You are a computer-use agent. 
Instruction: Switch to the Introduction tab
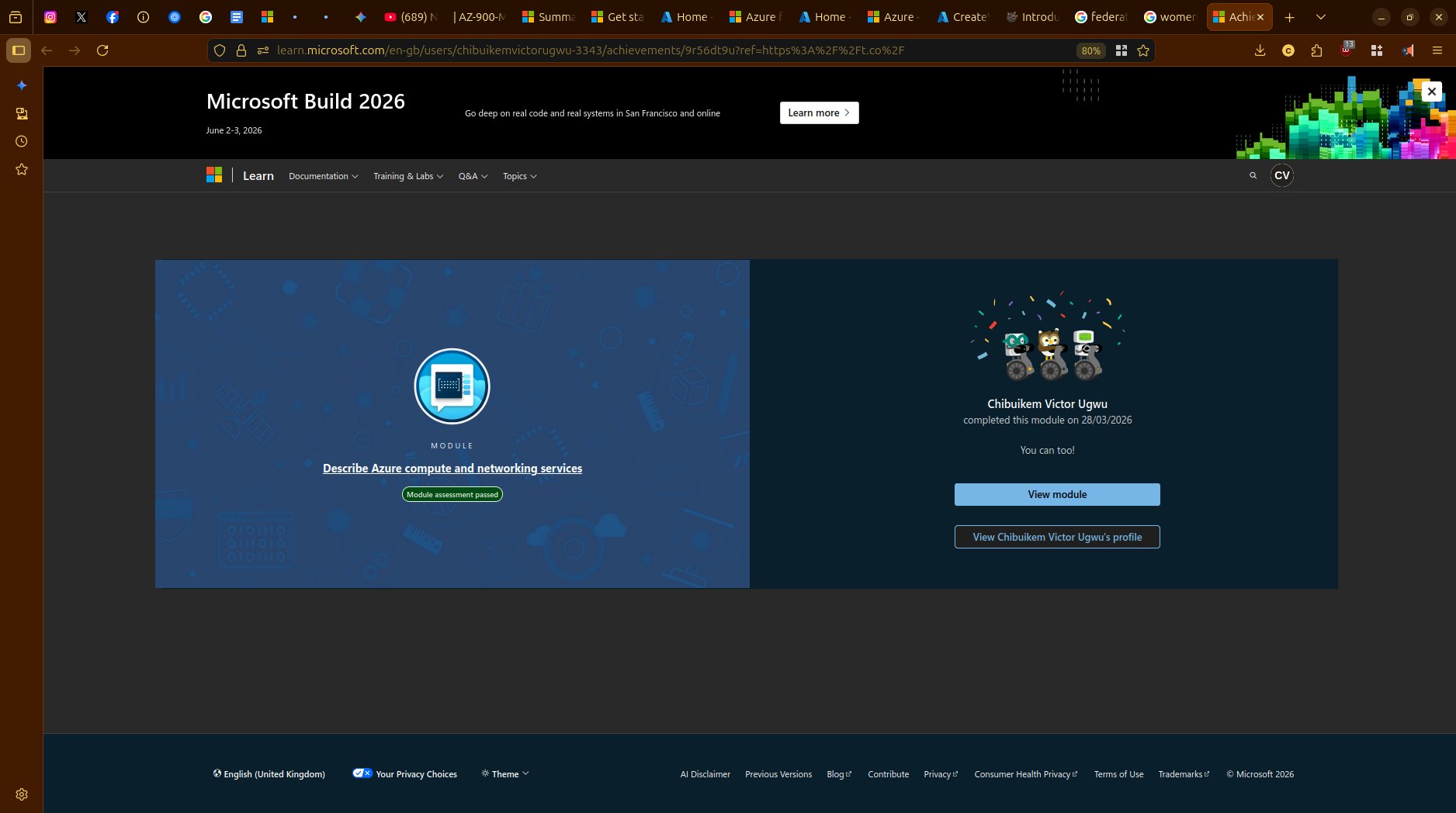pos(1032,16)
